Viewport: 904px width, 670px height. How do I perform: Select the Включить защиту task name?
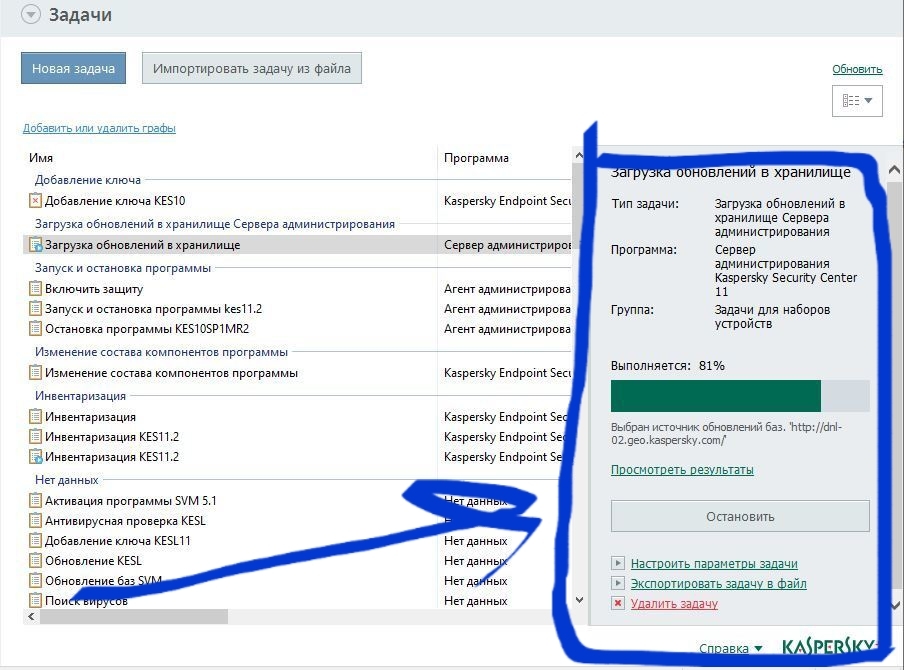click(x=94, y=289)
